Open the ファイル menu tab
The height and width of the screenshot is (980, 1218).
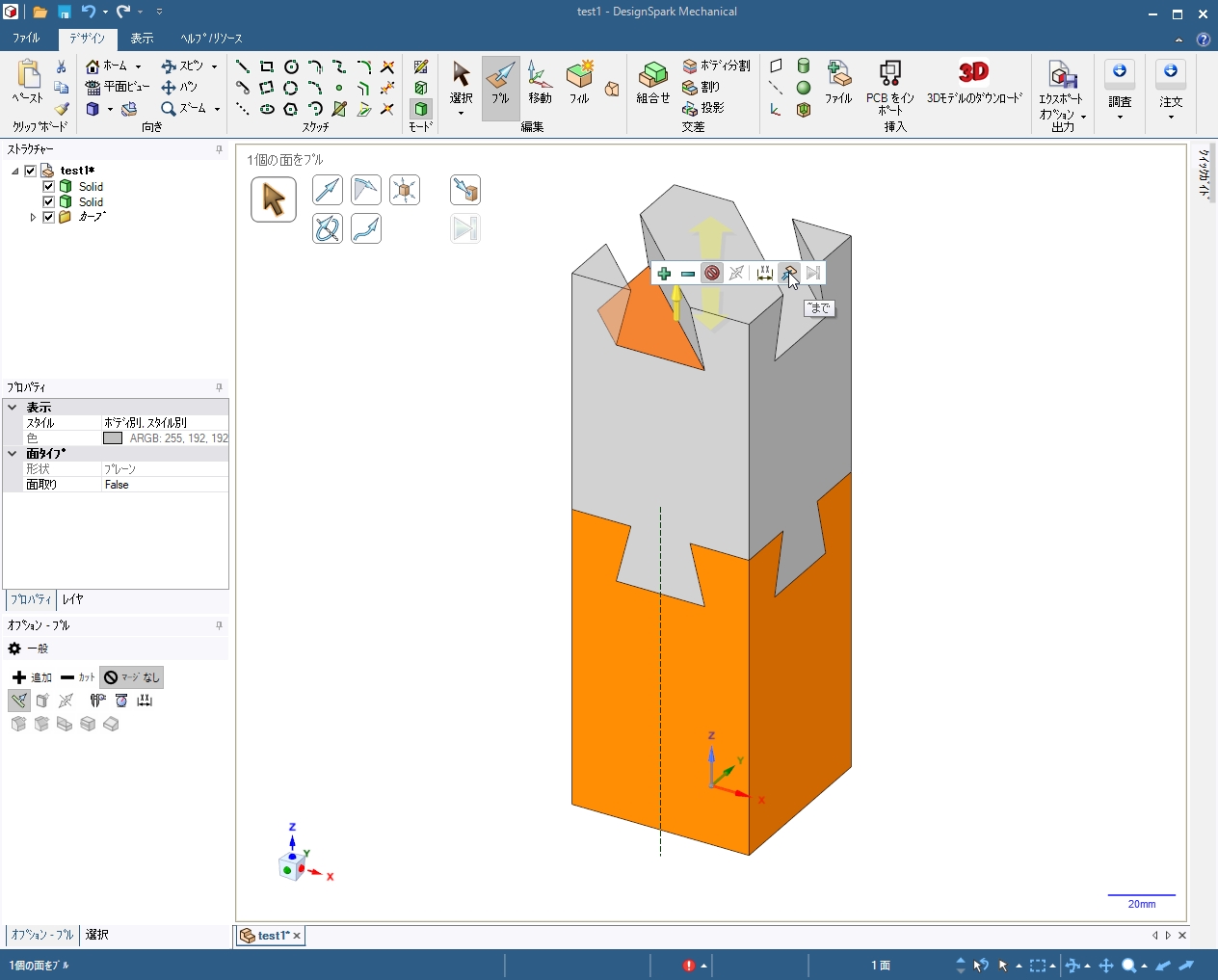pos(26,39)
